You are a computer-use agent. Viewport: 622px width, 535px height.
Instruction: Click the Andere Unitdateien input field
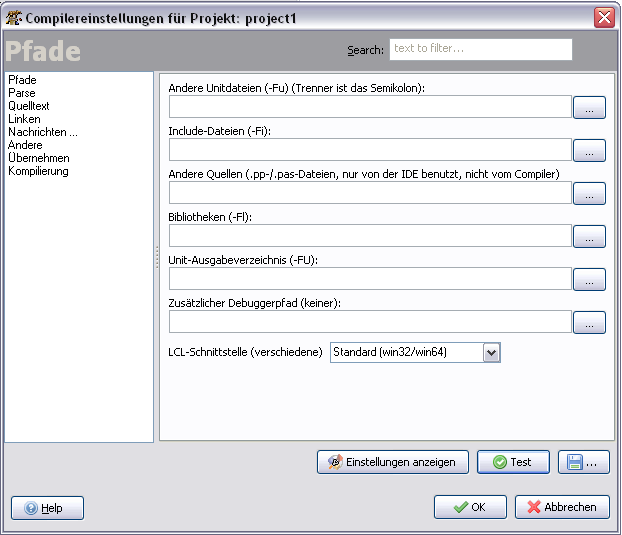(370, 107)
